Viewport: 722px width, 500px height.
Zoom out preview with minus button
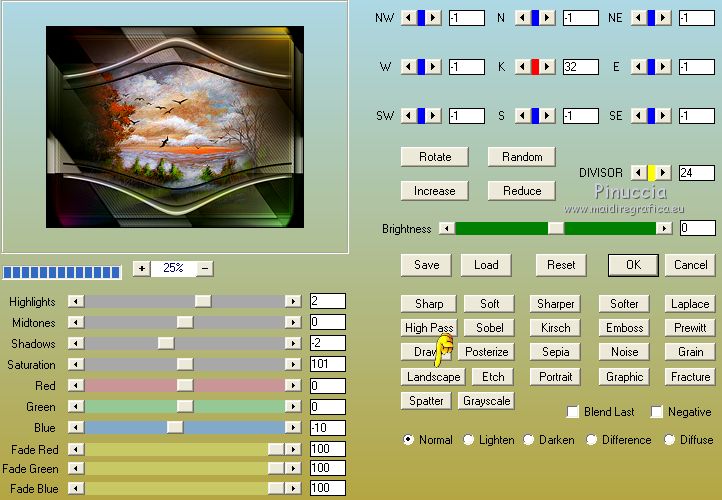pos(205,268)
